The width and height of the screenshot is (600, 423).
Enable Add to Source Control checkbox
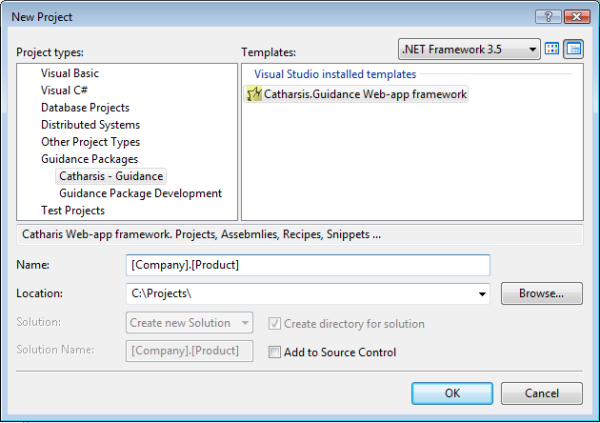[274, 352]
